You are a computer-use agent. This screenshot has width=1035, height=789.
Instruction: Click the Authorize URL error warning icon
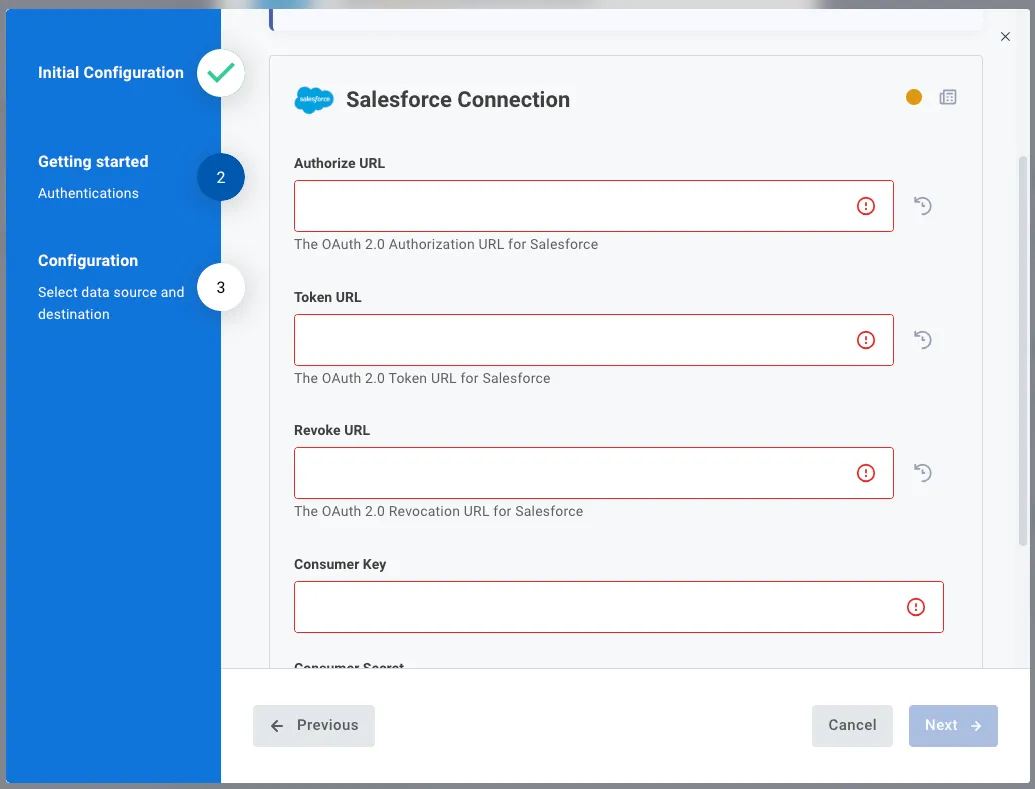[865, 206]
